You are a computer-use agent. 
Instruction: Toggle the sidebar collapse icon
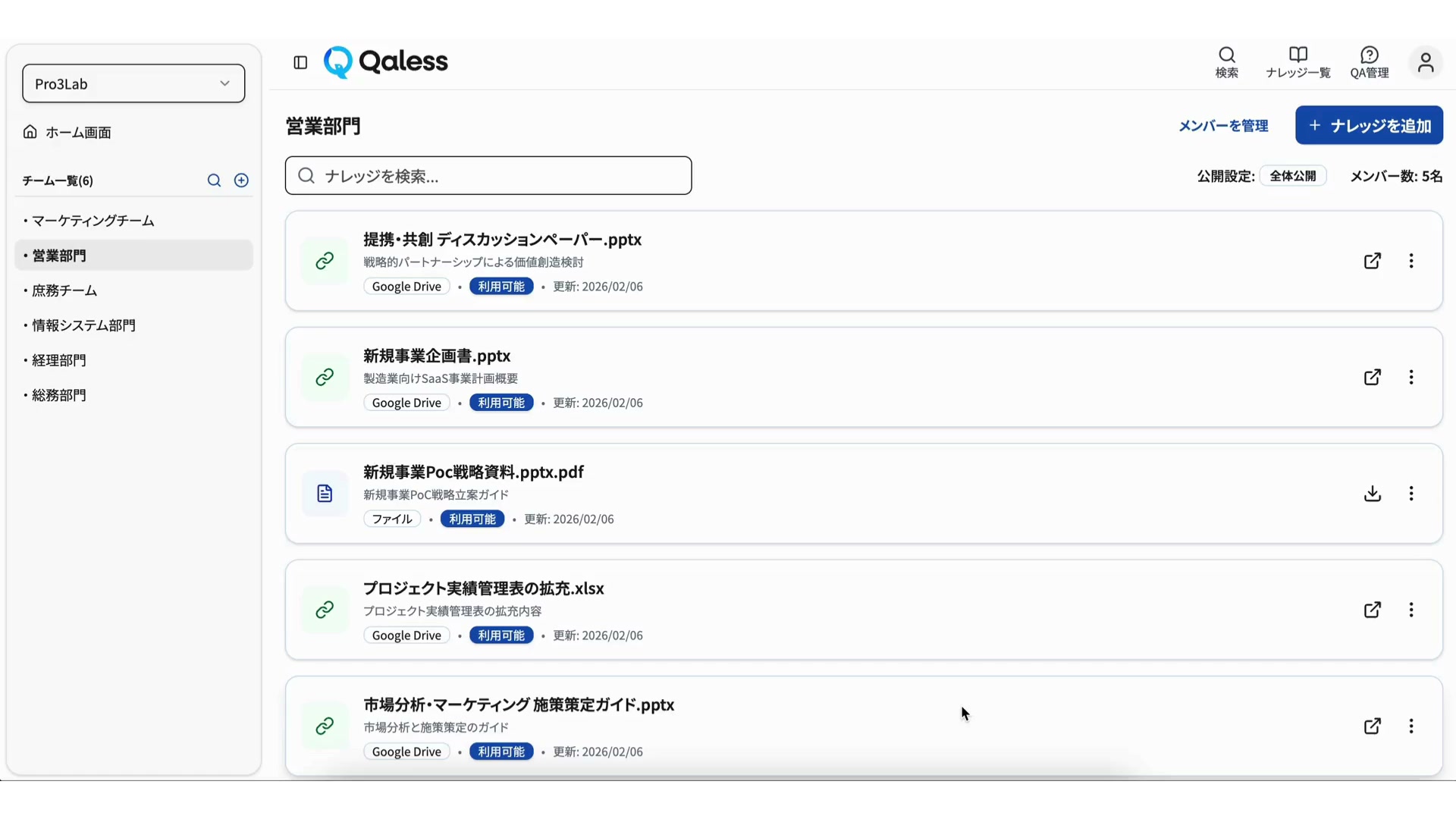point(300,62)
